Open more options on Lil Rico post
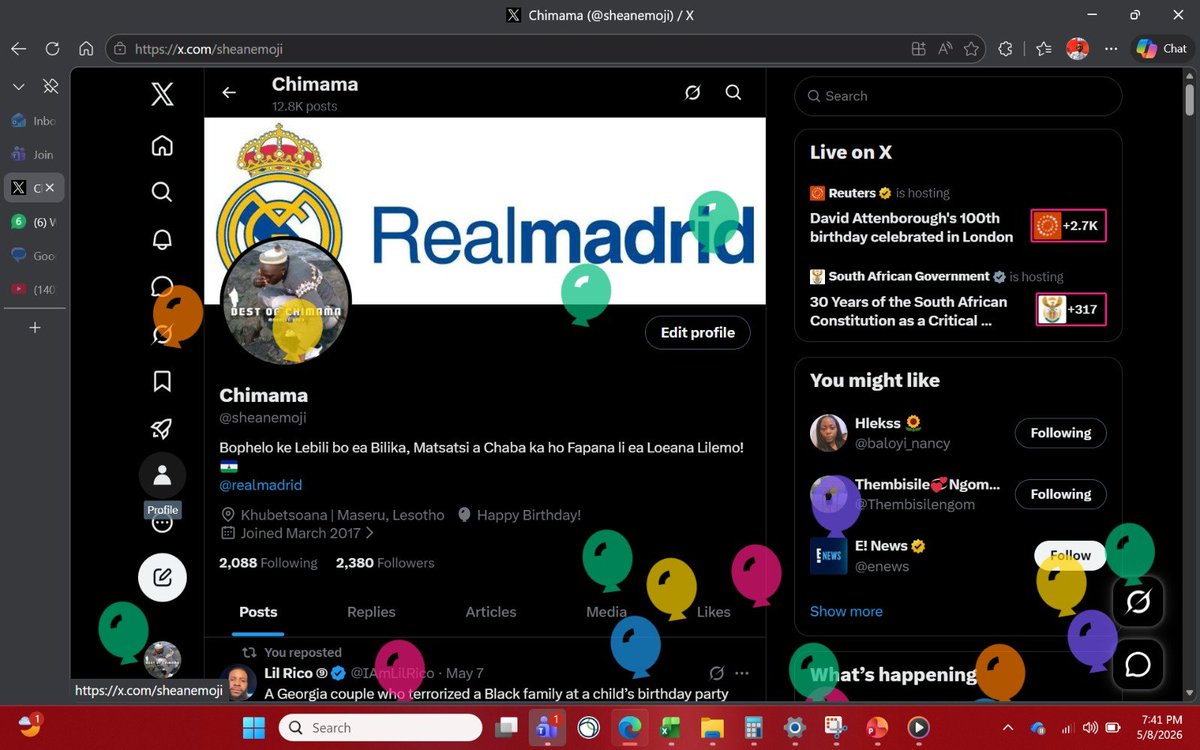The image size is (1200, 750). click(x=742, y=673)
